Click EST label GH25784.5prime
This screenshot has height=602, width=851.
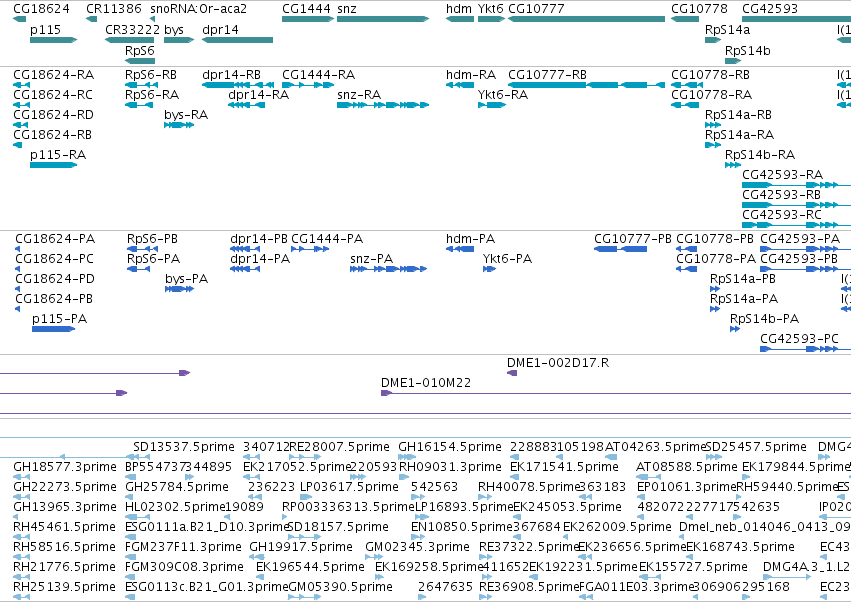tap(176, 487)
